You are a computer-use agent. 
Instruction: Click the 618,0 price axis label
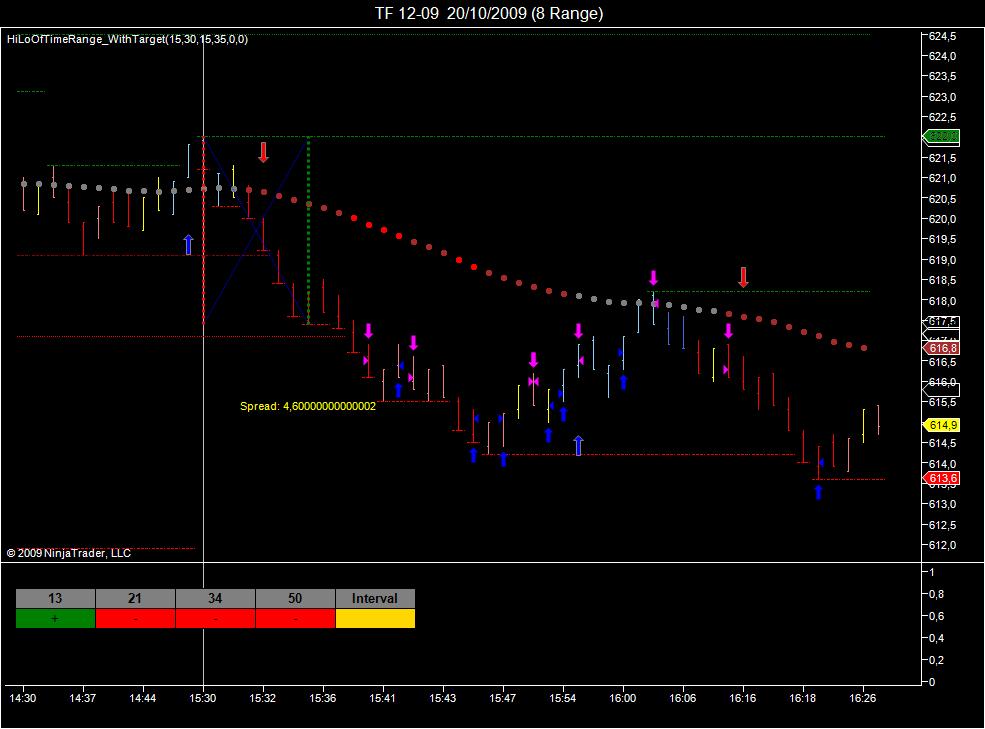942,301
